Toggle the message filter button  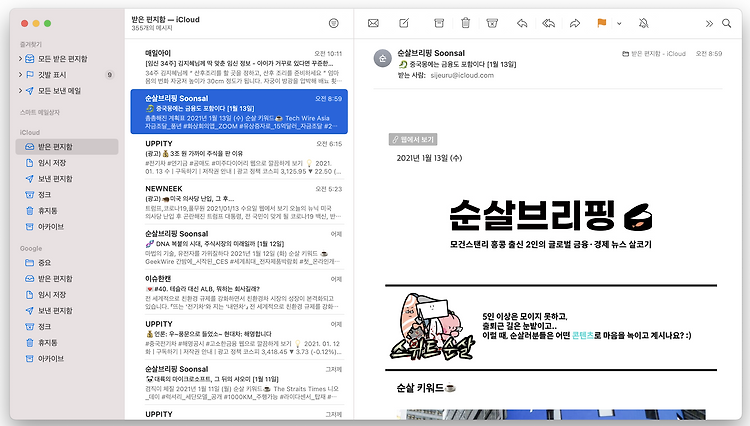pyautogui.click(x=334, y=23)
